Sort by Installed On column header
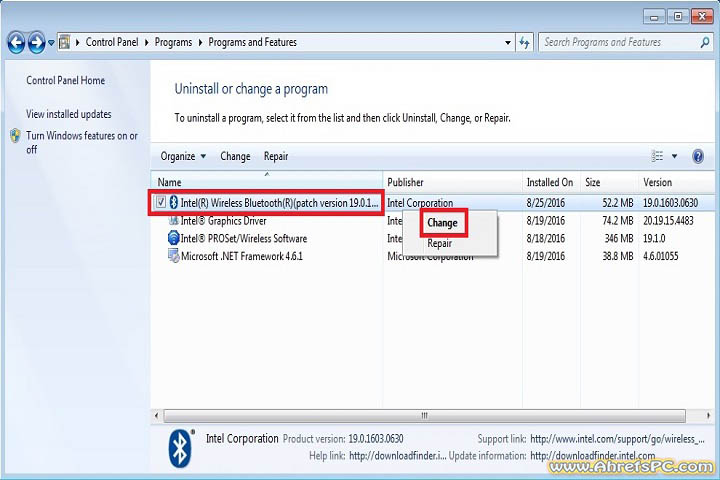The image size is (720, 480). 551,182
